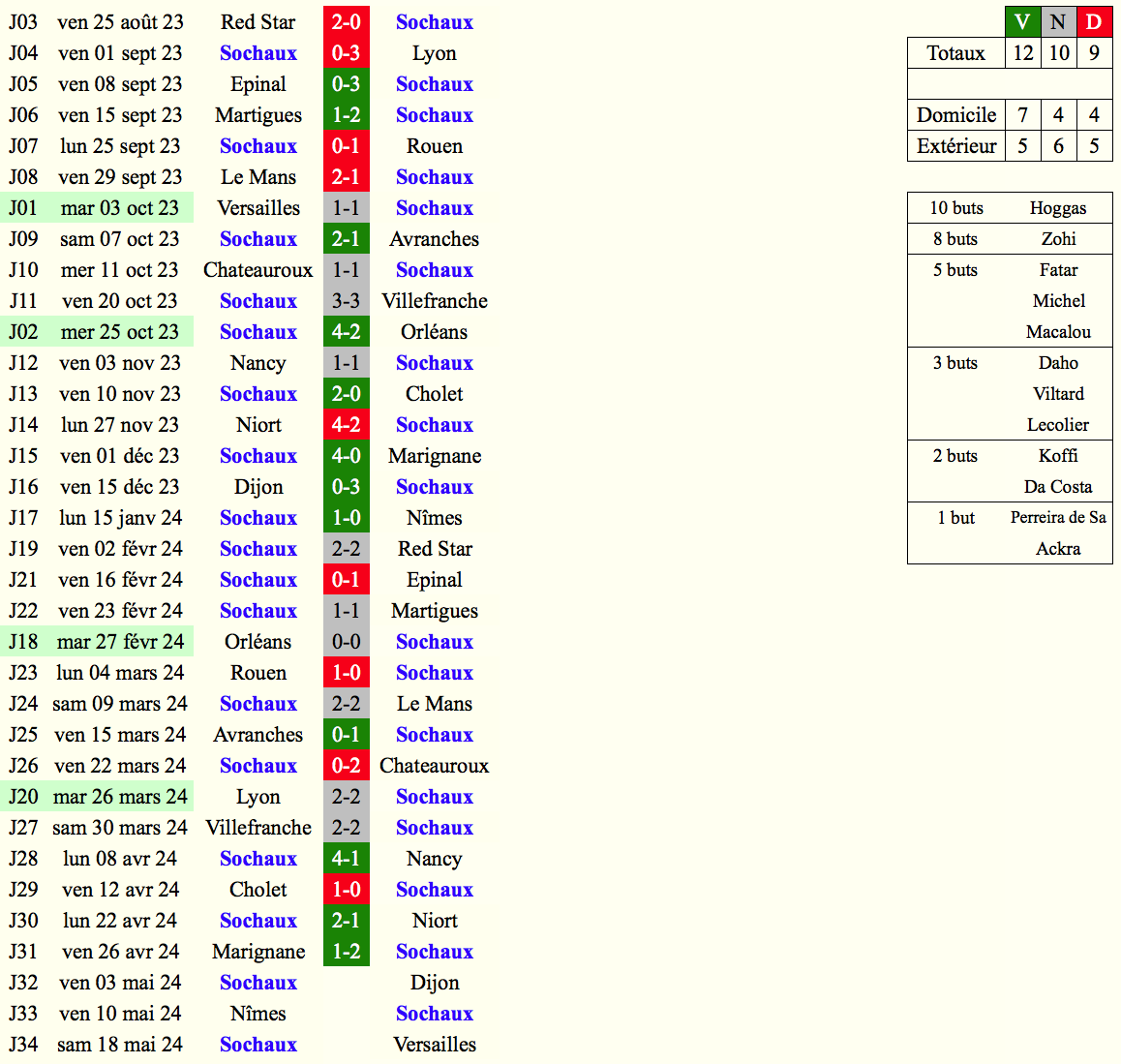Select Martigues away team in row J22
The width and height of the screenshot is (1121, 1064).
pyautogui.click(x=435, y=611)
